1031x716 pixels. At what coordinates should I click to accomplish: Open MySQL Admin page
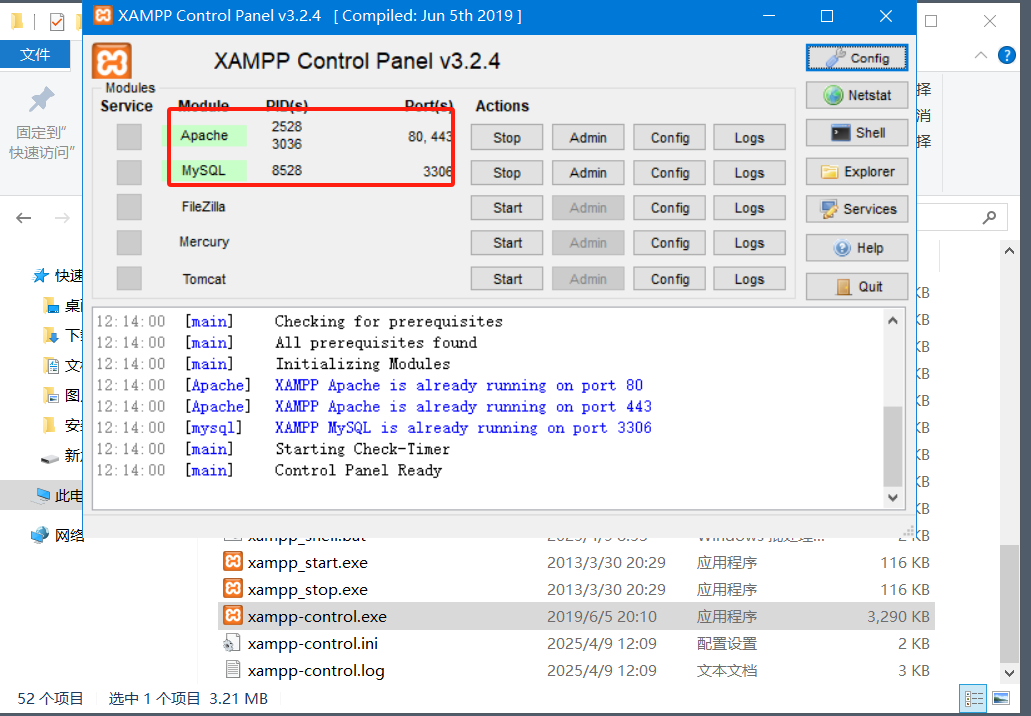[588, 173]
